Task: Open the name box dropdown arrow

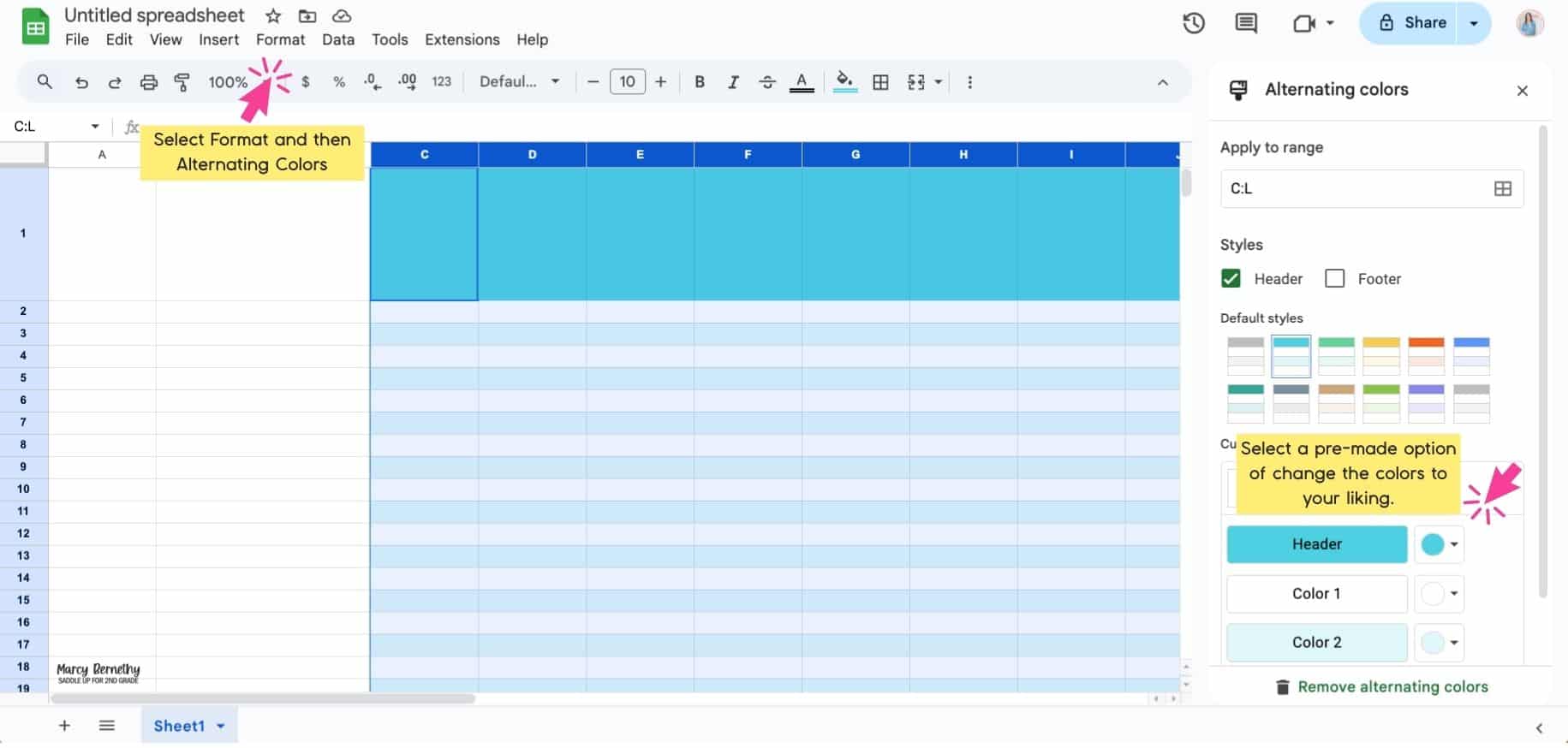Action: click(x=95, y=127)
